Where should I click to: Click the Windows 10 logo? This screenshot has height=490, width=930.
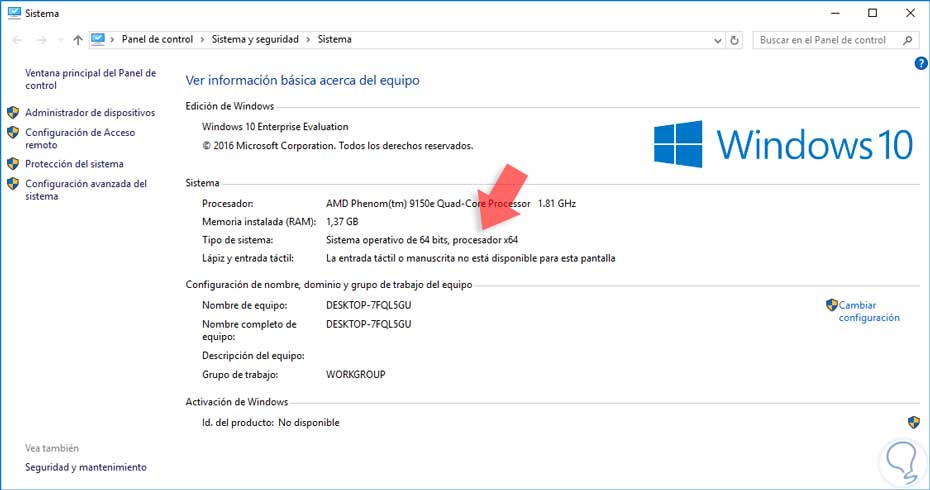783,144
